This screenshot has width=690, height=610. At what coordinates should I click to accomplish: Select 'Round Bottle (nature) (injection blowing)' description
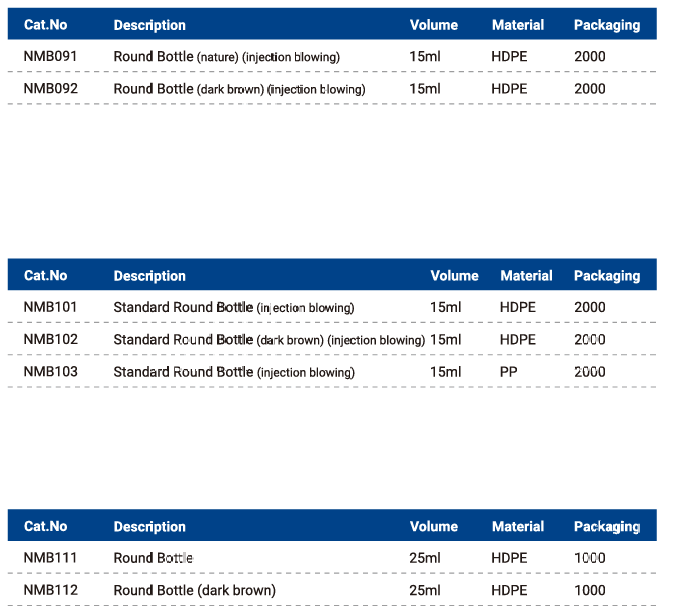(227, 57)
